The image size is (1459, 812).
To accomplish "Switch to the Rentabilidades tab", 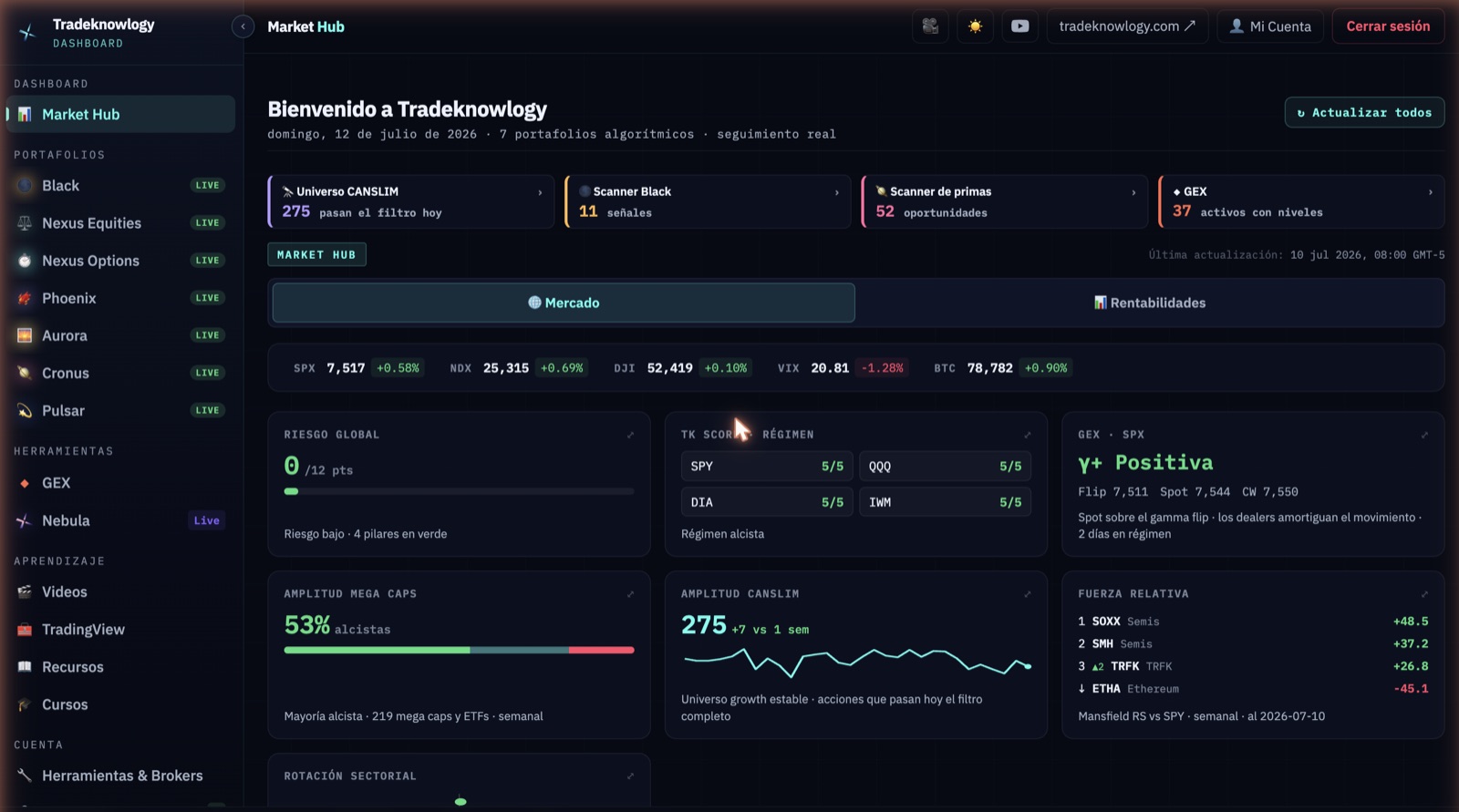I will tap(1149, 303).
